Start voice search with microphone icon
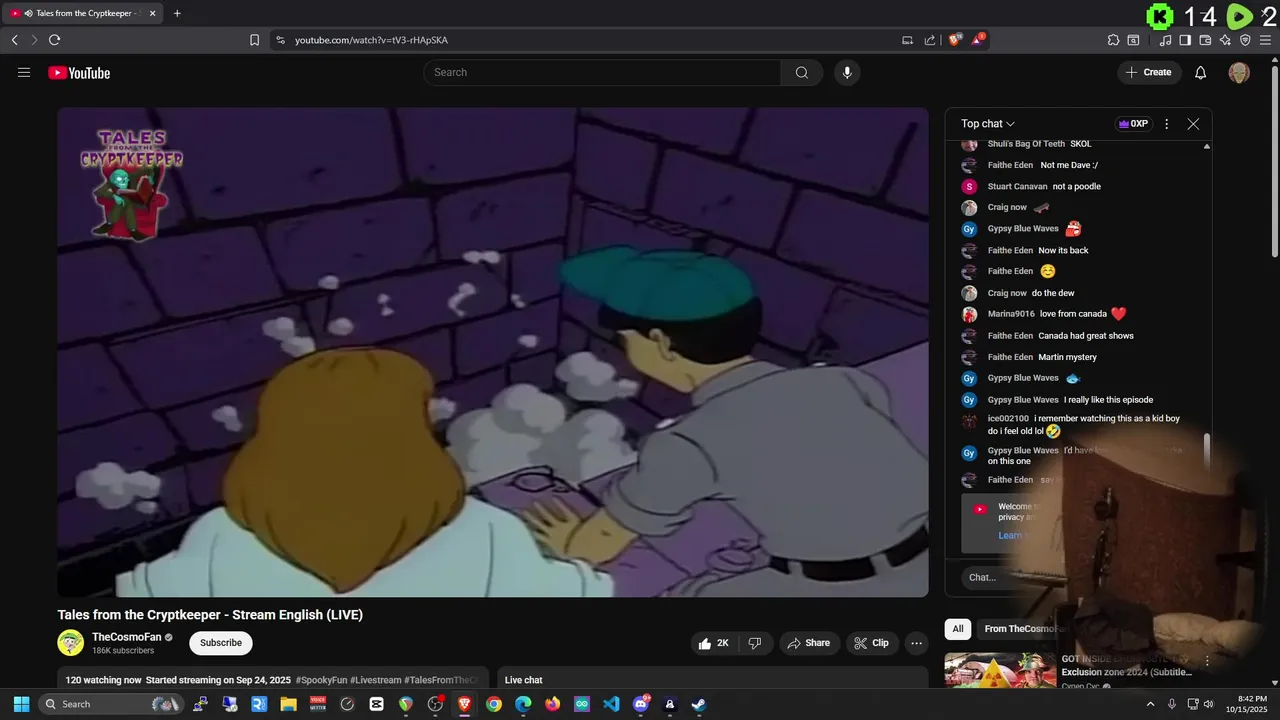Viewport: 1280px width, 720px height. [847, 72]
